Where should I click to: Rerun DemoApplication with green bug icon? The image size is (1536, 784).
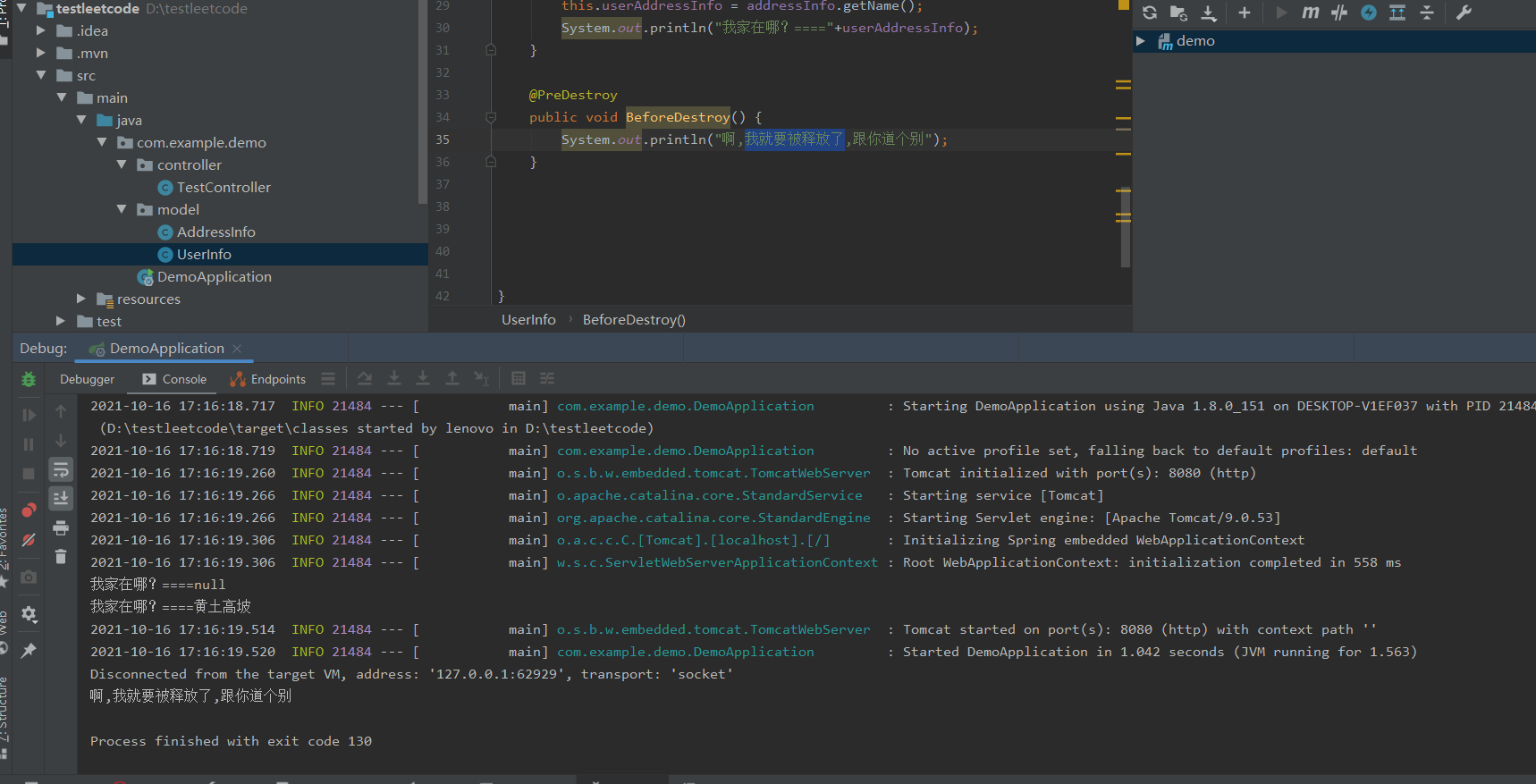pos(29,379)
